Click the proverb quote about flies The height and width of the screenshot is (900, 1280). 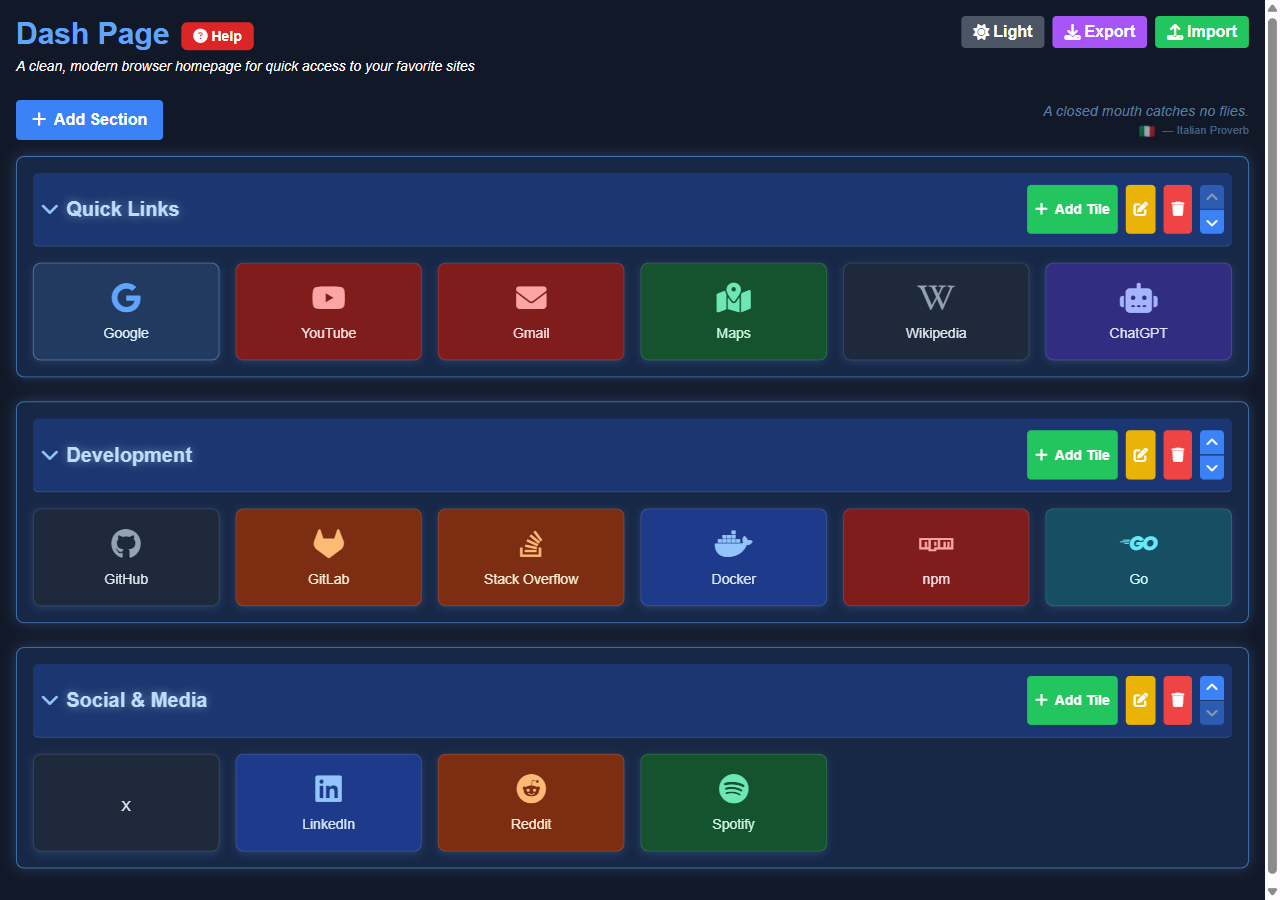(1146, 111)
